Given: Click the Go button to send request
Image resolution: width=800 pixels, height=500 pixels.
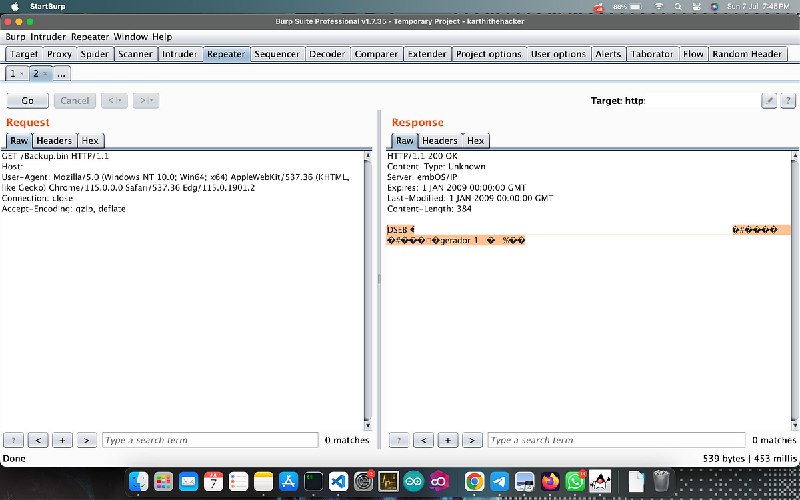Looking at the screenshot, I should pyautogui.click(x=28, y=101).
